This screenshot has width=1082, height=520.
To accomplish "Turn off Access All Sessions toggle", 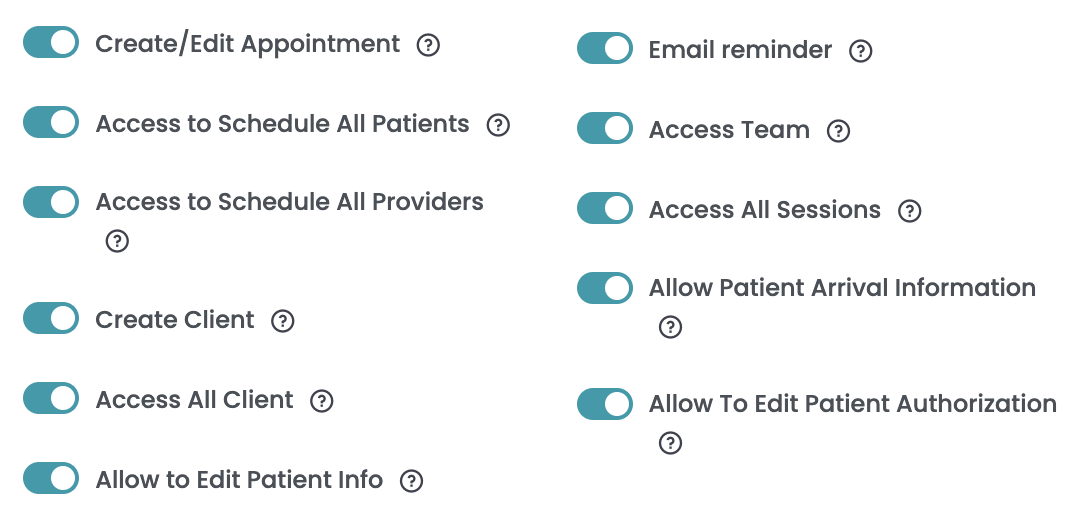I will pyautogui.click(x=604, y=208).
